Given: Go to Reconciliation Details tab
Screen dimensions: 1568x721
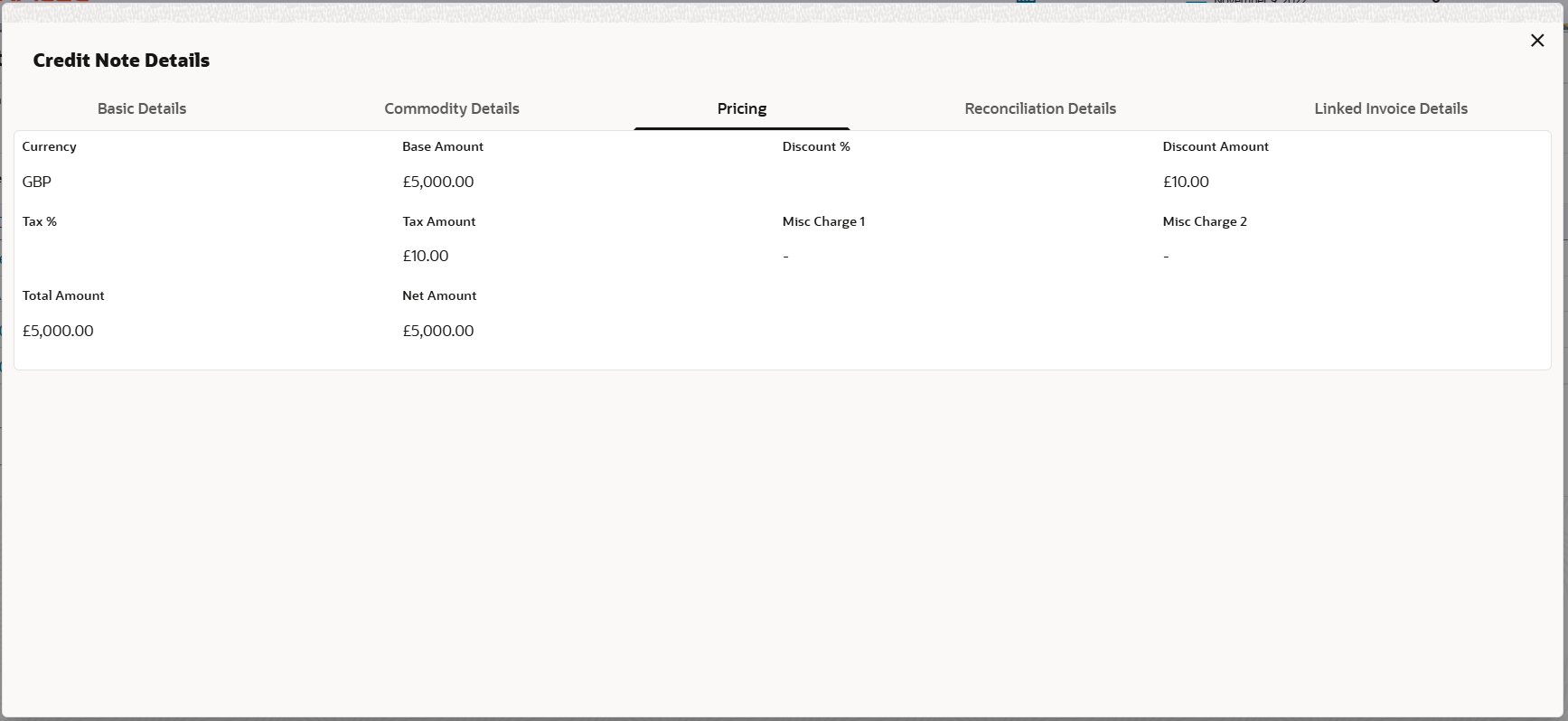Looking at the screenshot, I should click(x=1040, y=108).
